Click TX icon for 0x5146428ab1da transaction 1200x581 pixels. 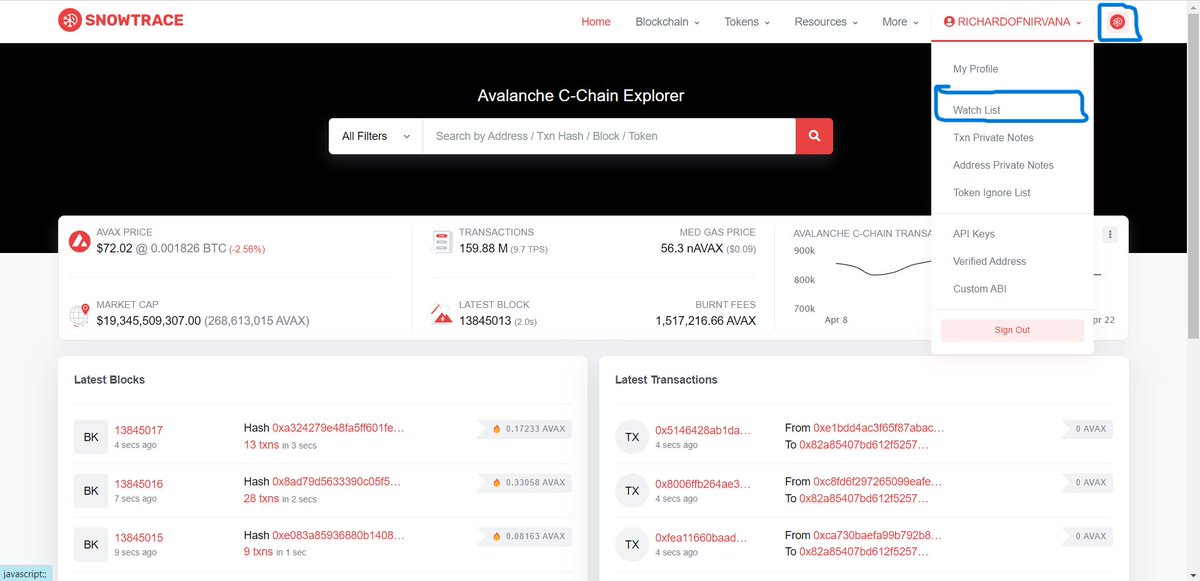(632, 437)
